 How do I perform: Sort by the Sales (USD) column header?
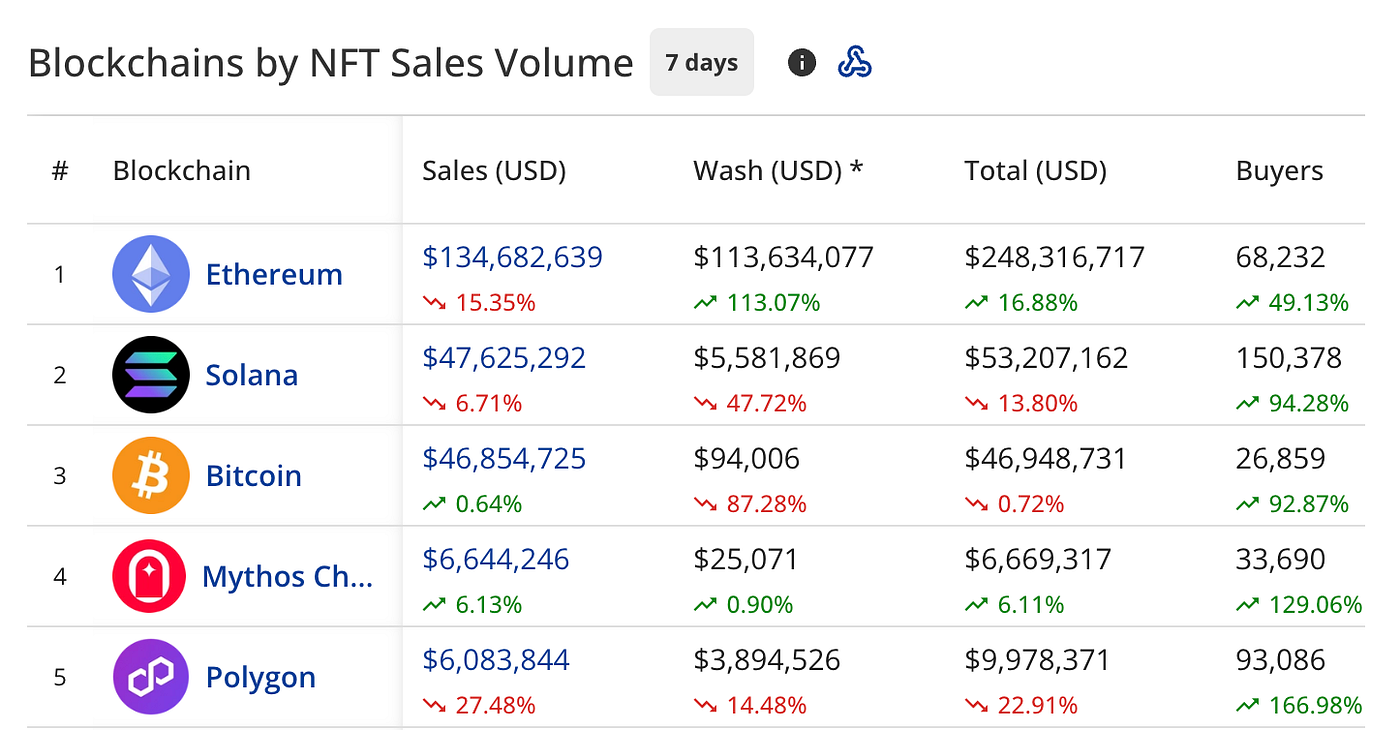tap(494, 171)
